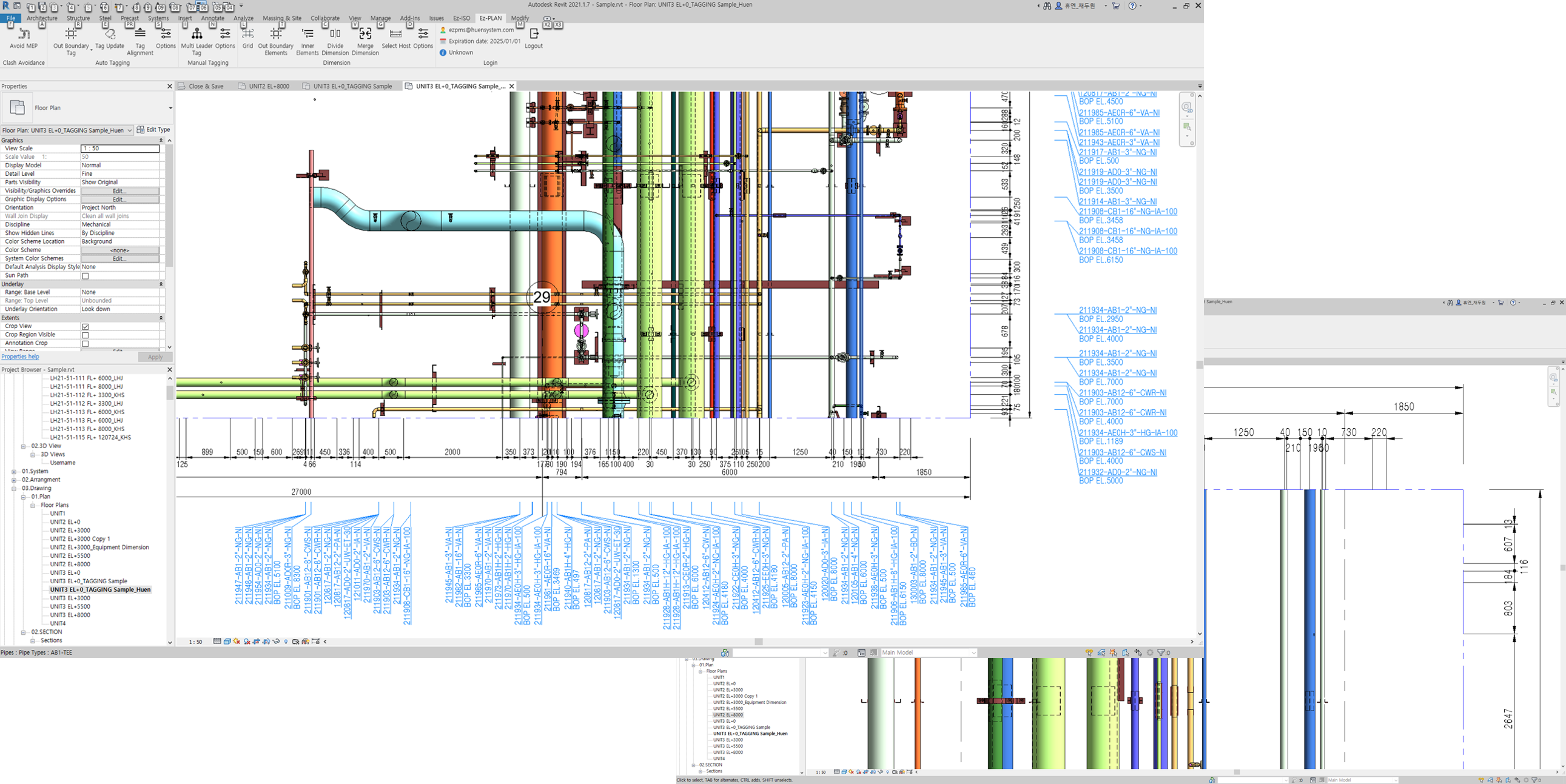This screenshot has width=1566, height=784.
Task: Click Temporary Hide/Isolate glasses icon
Action: click(277, 641)
